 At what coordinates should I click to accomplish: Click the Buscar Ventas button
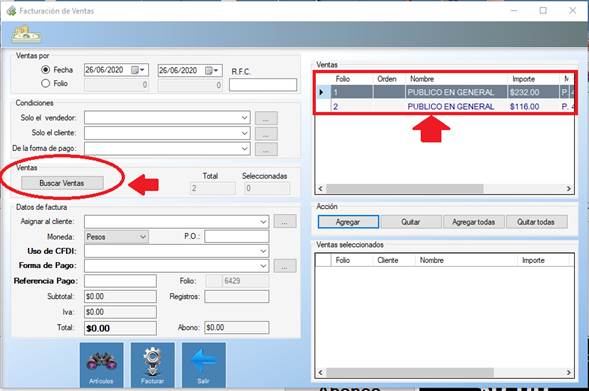click(62, 183)
